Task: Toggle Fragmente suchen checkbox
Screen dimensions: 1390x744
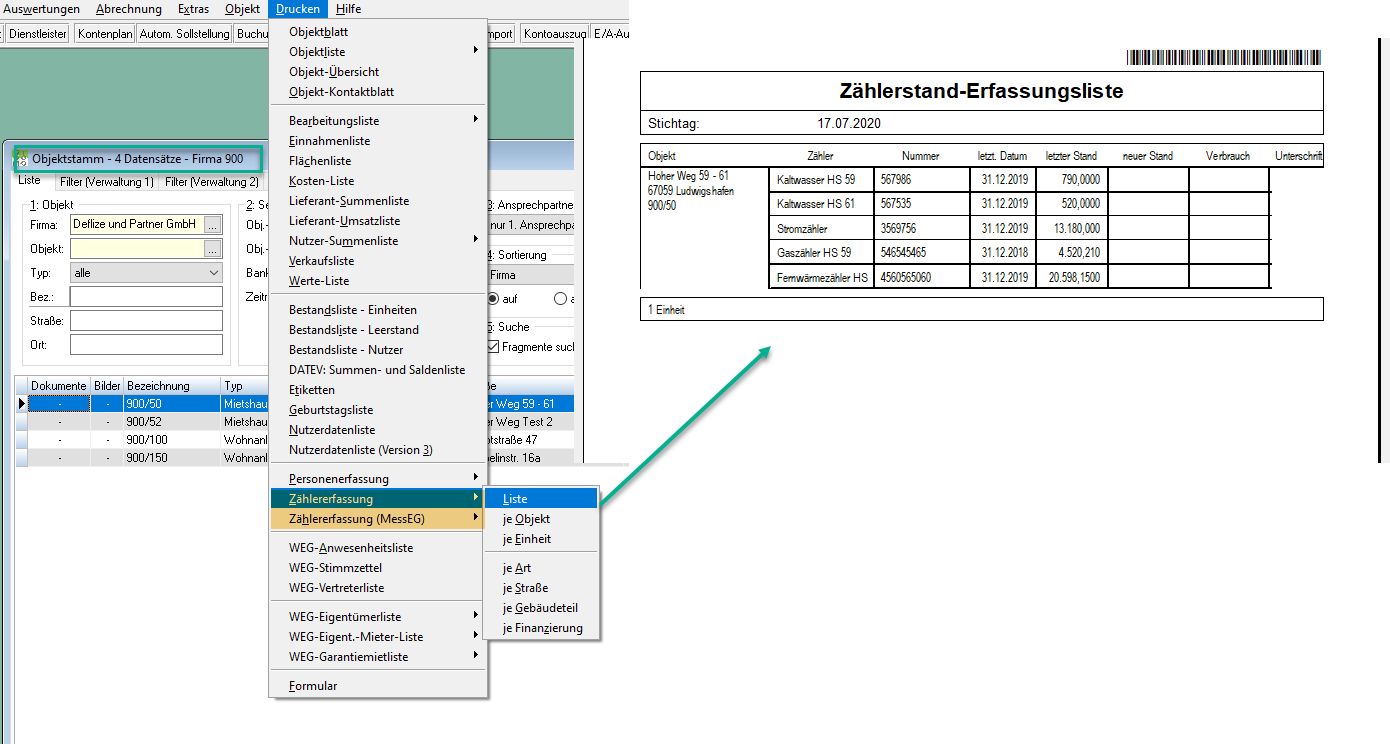Action: tap(493, 346)
